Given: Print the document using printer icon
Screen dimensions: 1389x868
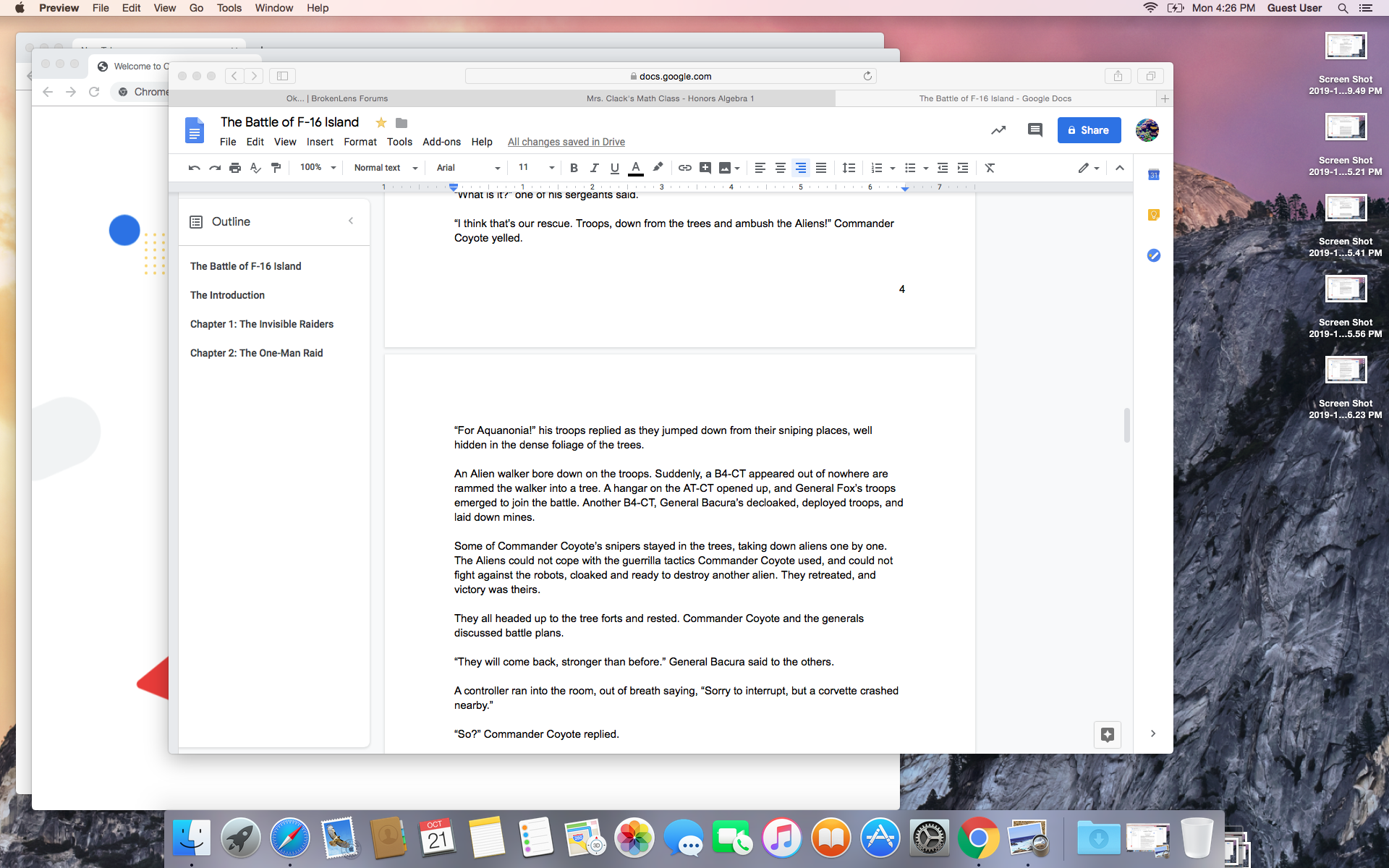Looking at the screenshot, I should point(235,168).
